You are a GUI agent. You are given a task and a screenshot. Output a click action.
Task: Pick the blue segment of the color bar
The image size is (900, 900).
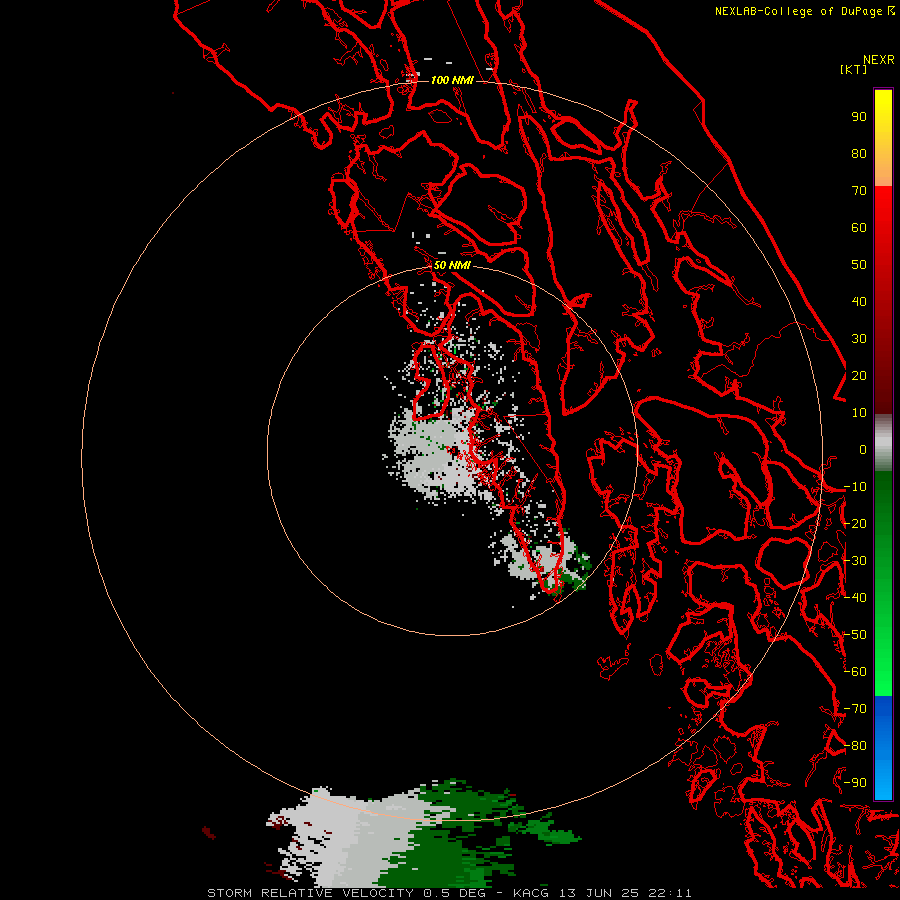883,747
